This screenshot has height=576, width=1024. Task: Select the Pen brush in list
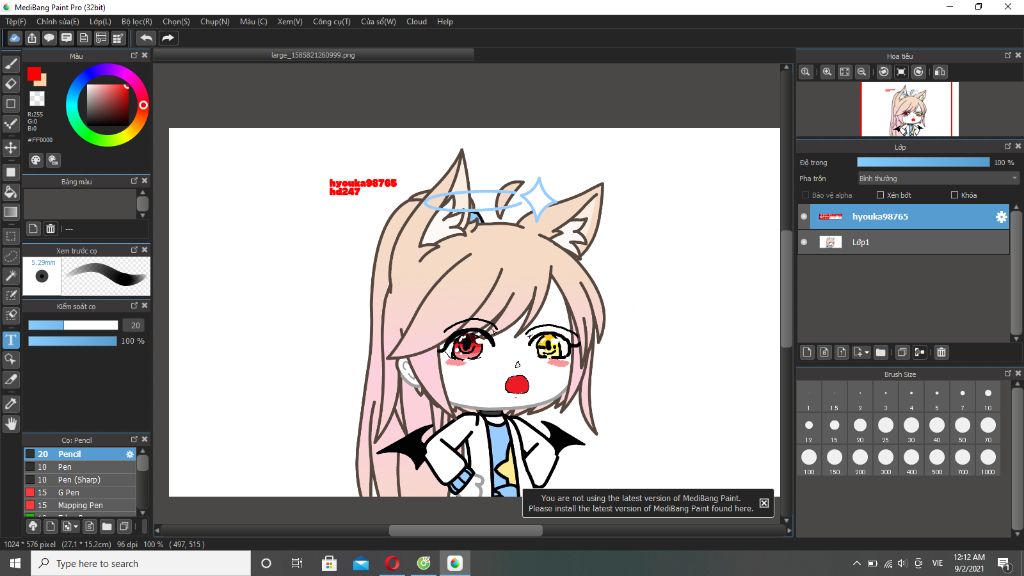pos(80,467)
